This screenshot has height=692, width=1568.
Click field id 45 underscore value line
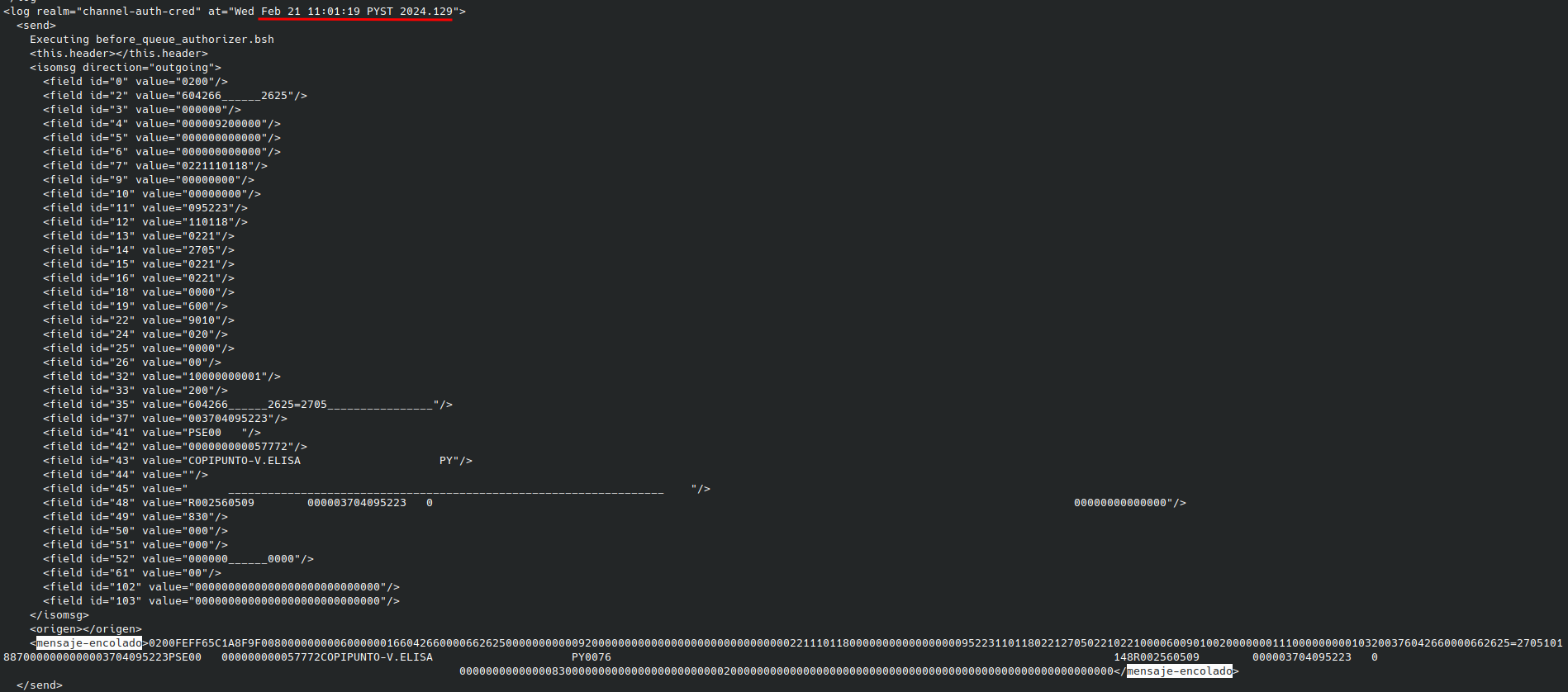point(377,489)
